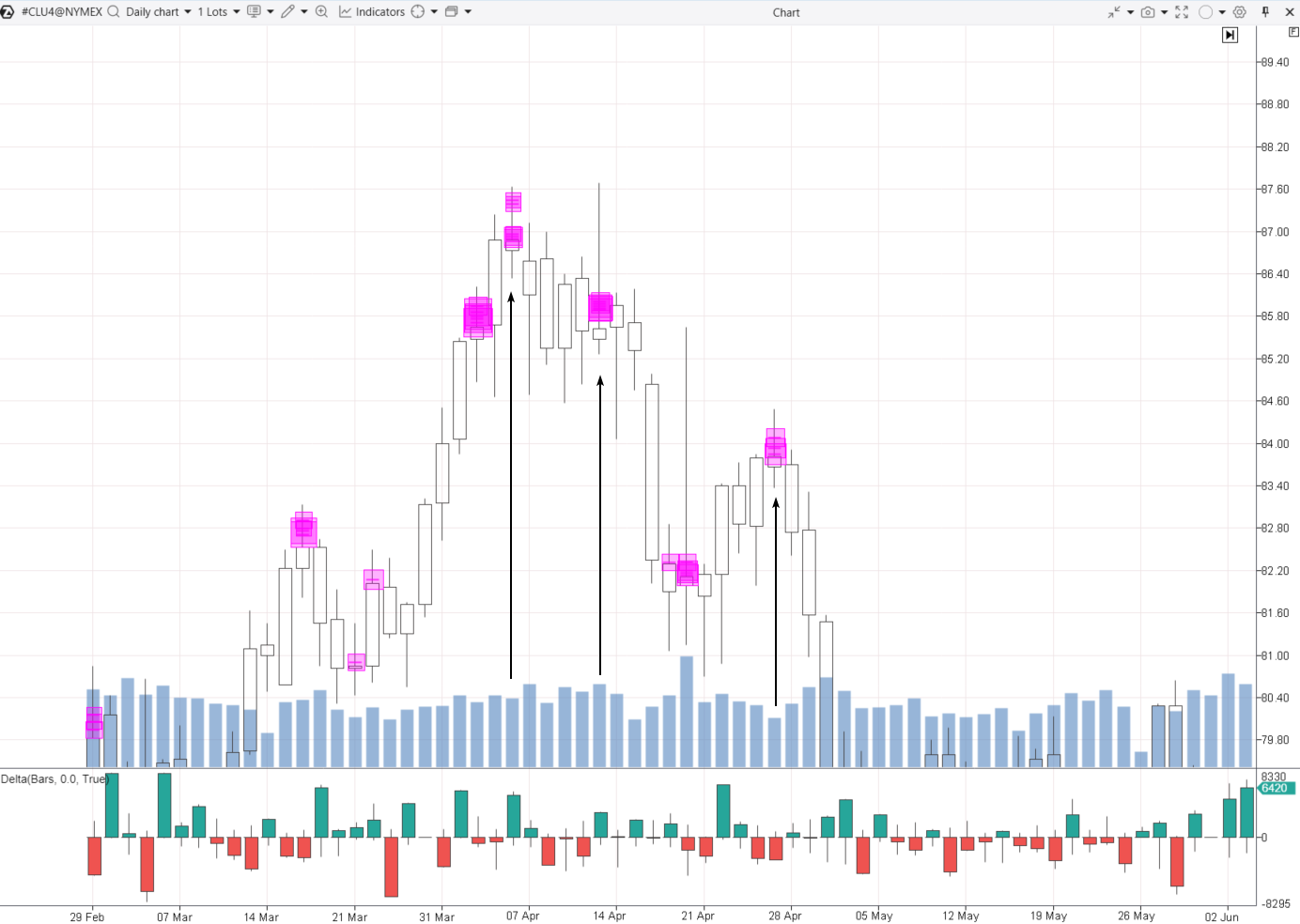Take a chart screenshot with camera icon

1147,12
